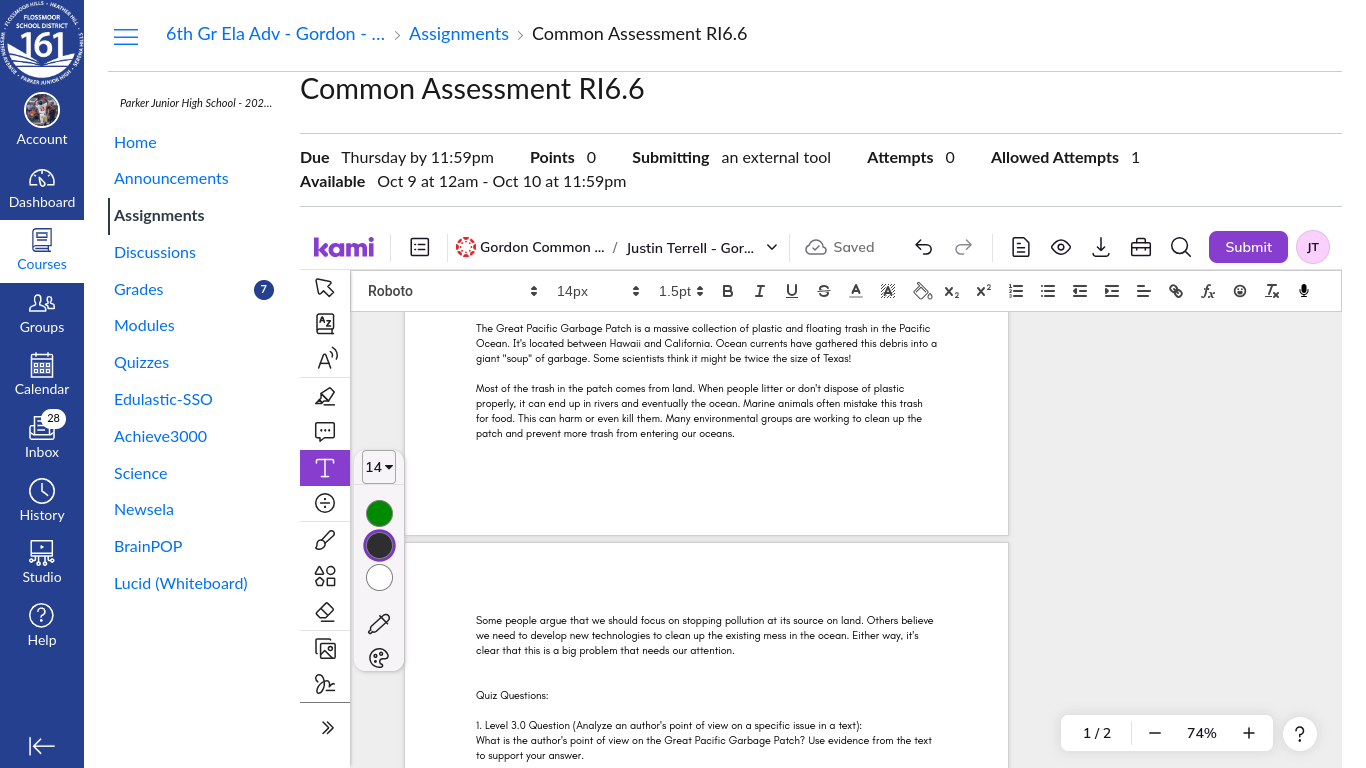Open Grades in course menu
The image size is (1366, 768).
point(138,289)
